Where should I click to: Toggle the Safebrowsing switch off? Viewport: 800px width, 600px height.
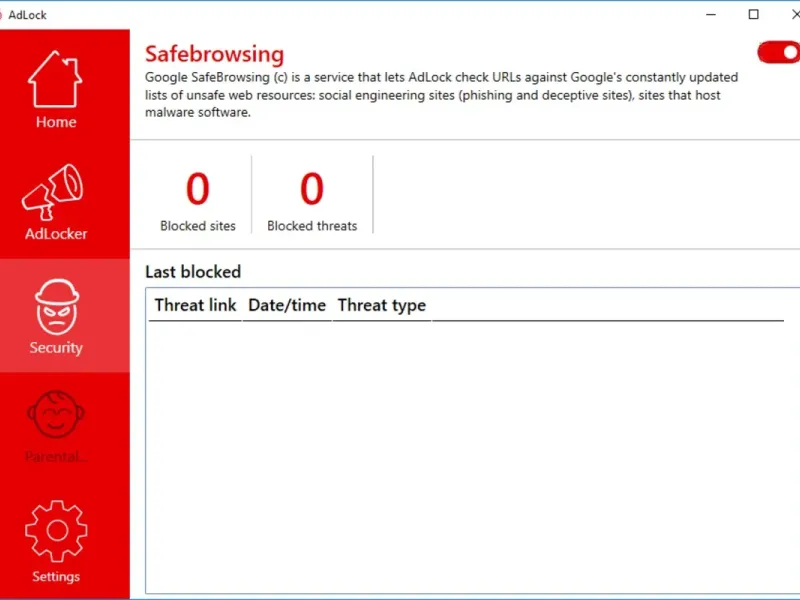click(x=779, y=52)
